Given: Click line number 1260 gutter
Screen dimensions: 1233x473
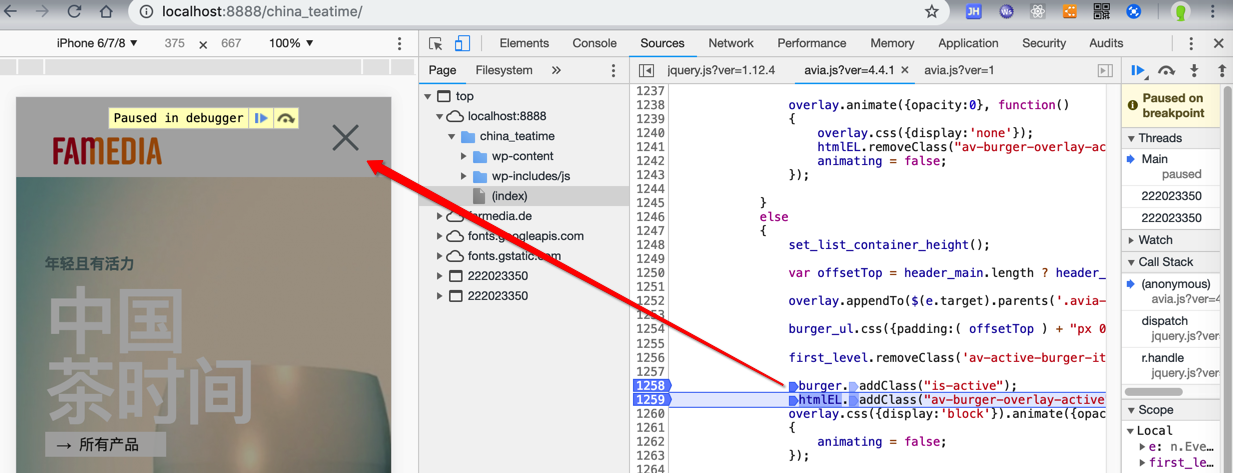Looking at the screenshot, I should pyautogui.click(x=650, y=414).
